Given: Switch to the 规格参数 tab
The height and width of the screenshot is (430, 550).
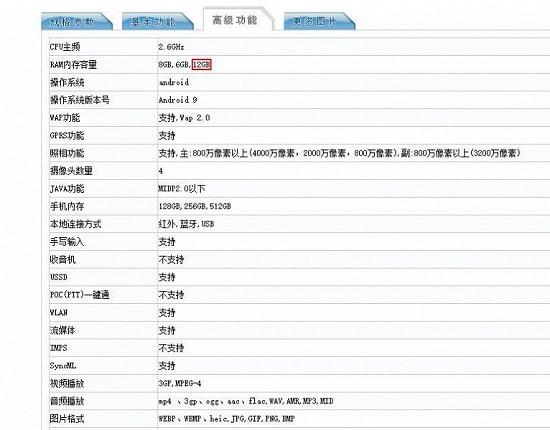Looking at the screenshot, I should point(77,22).
